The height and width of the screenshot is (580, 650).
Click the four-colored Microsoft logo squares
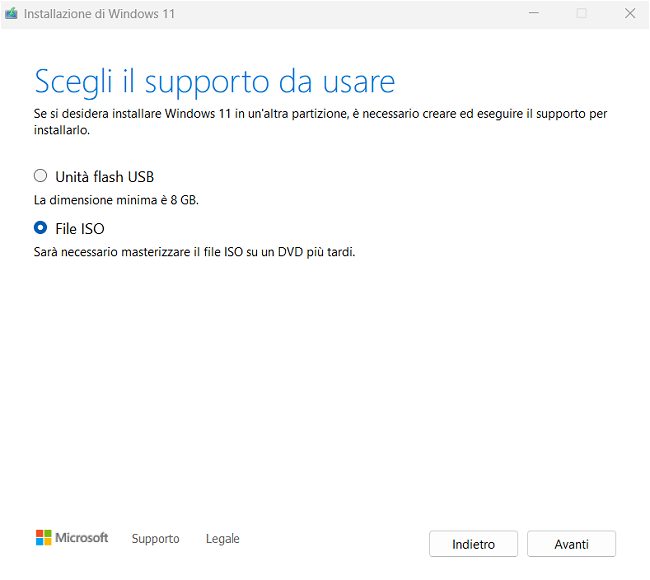tap(43, 538)
